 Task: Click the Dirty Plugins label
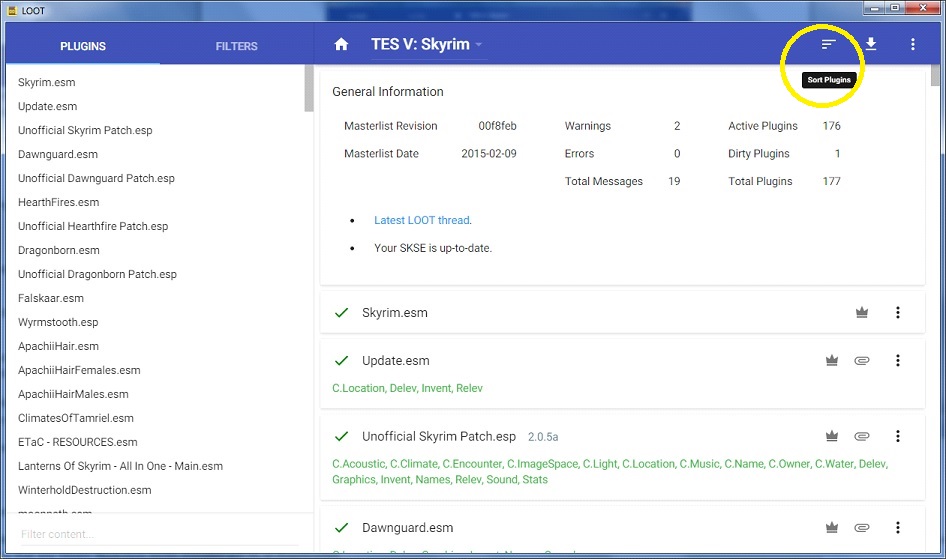click(x=758, y=154)
